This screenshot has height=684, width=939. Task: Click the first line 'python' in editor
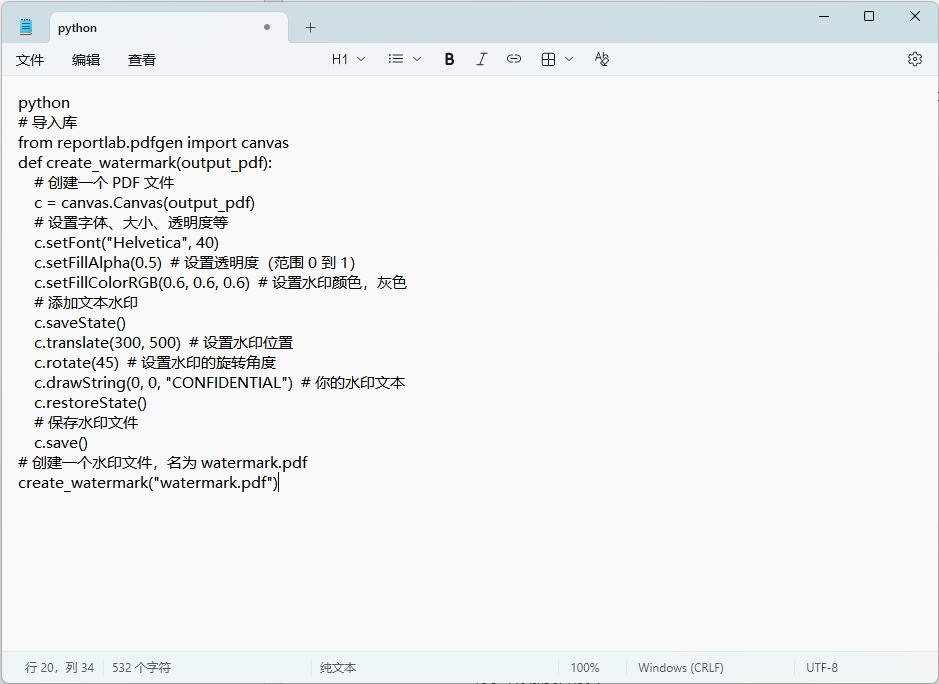click(x=44, y=103)
